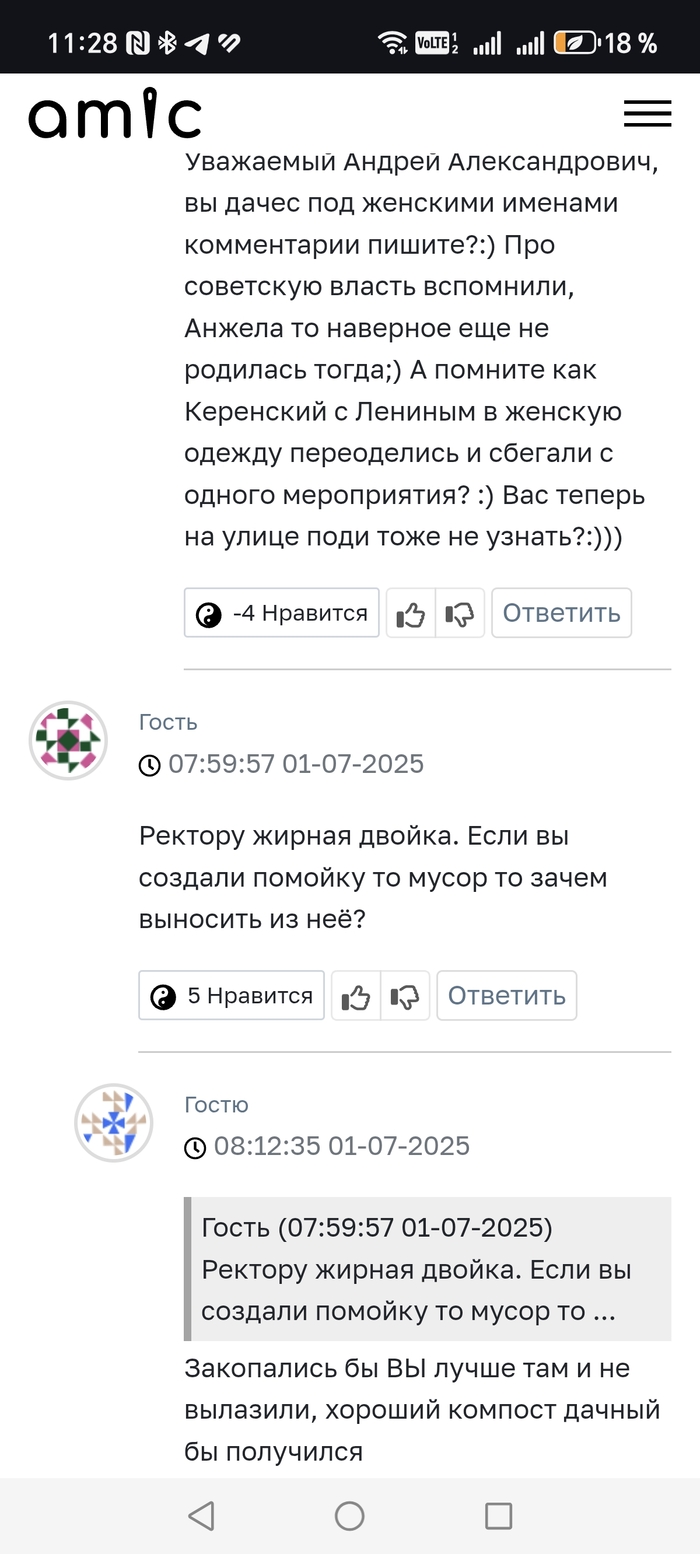This screenshot has height=1554, width=700.
Task: Tap the blue-beige 'Гостю' avatar
Action: click(114, 1122)
